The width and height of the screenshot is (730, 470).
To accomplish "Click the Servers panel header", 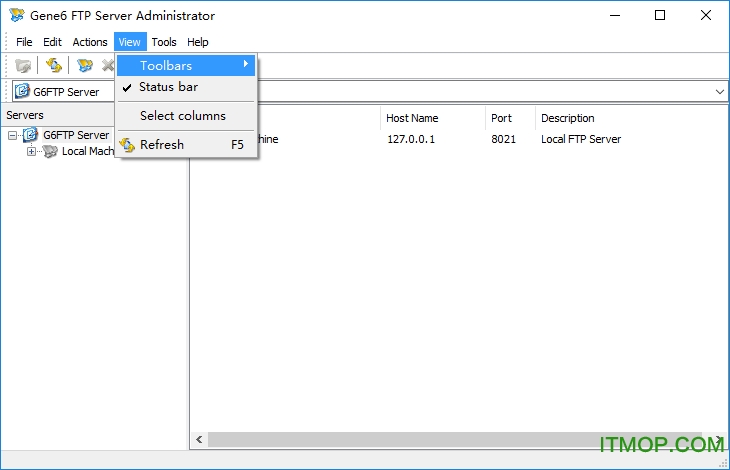I will (58, 115).
